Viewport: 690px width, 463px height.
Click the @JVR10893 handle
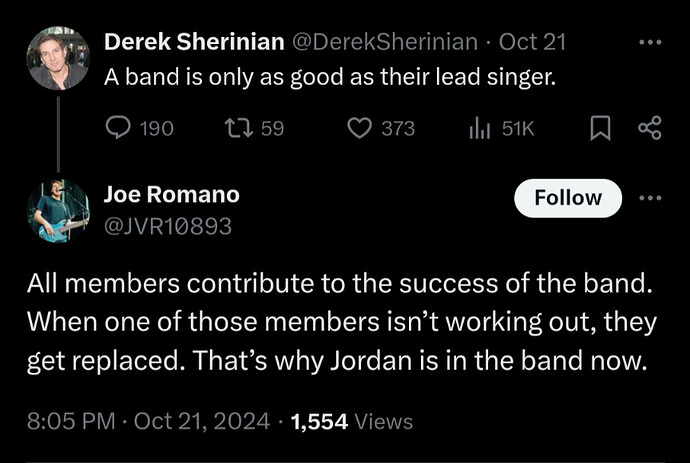(x=168, y=226)
